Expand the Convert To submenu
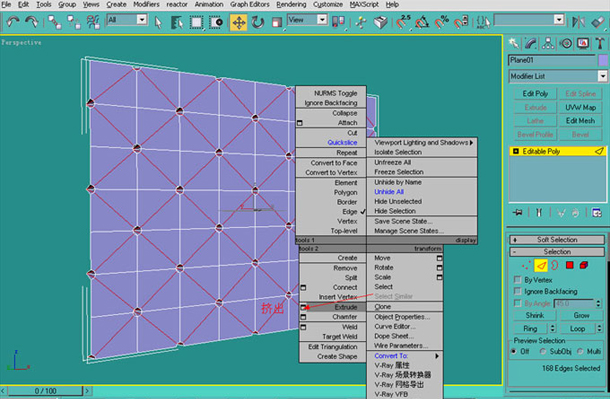 (405, 355)
